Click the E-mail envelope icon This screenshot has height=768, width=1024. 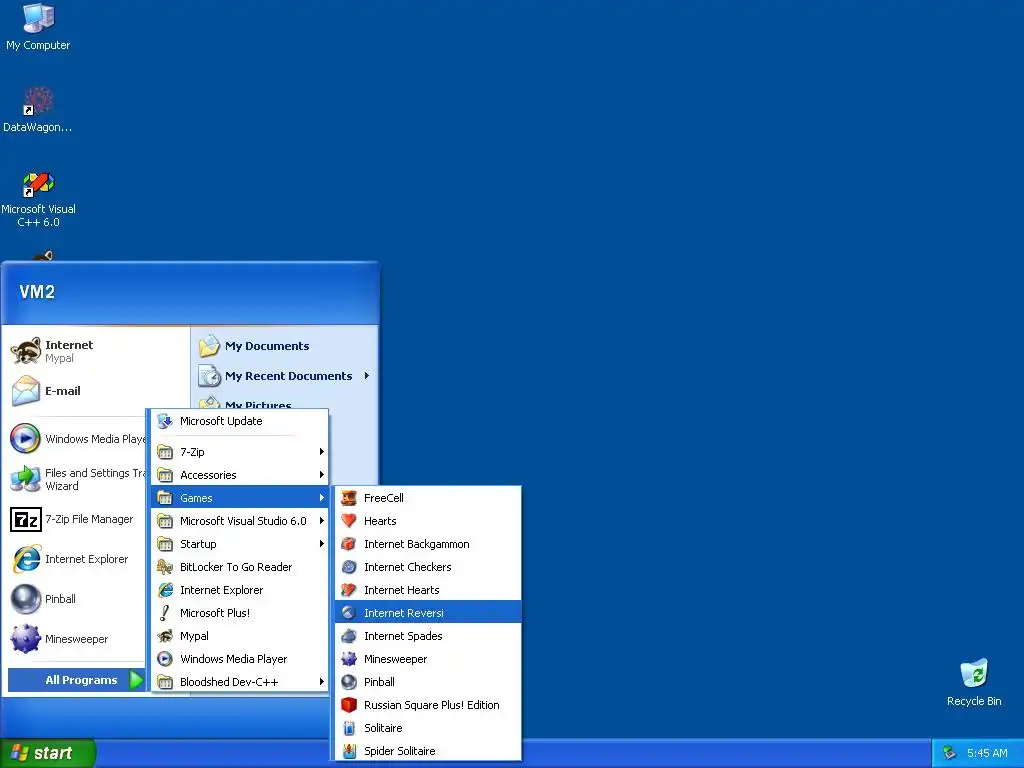pos(26,391)
